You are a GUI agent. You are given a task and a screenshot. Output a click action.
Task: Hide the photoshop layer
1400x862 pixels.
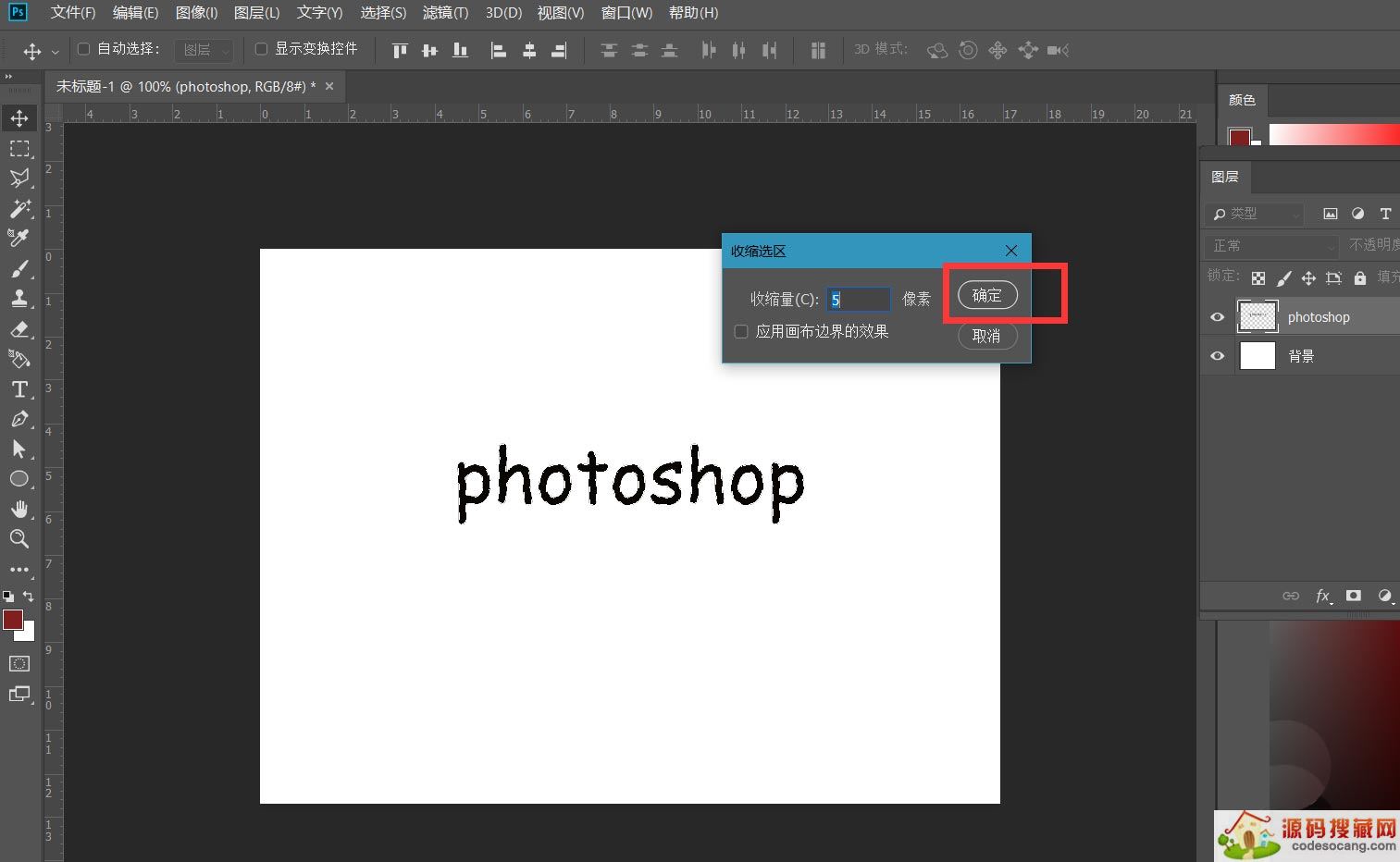[x=1217, y=317]
